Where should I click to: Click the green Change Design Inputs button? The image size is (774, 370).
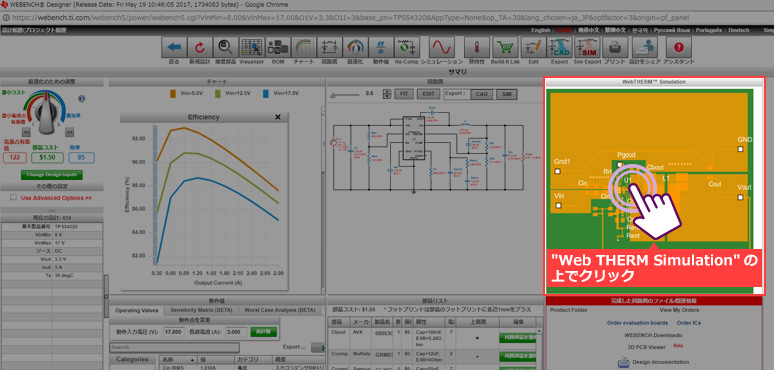51,175
